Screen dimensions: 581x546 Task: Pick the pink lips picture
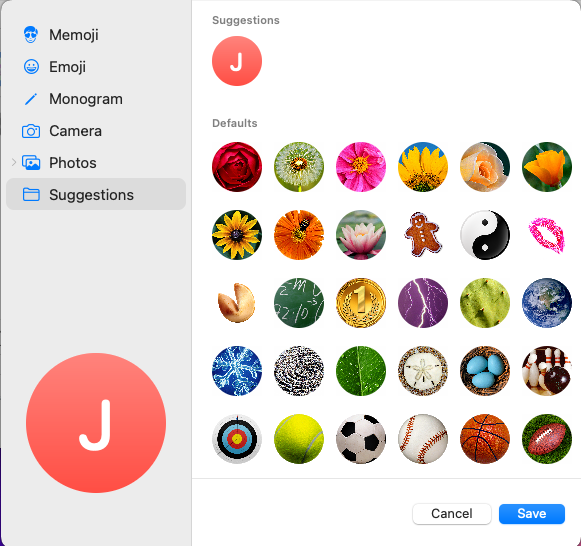click(547, 235)
